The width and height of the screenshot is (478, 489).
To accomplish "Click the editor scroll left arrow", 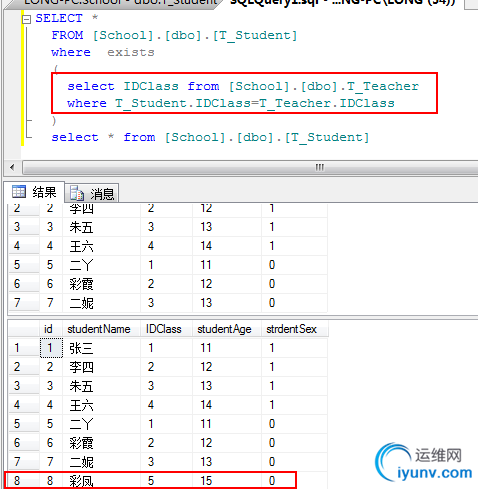I will [x=12, y=167].
